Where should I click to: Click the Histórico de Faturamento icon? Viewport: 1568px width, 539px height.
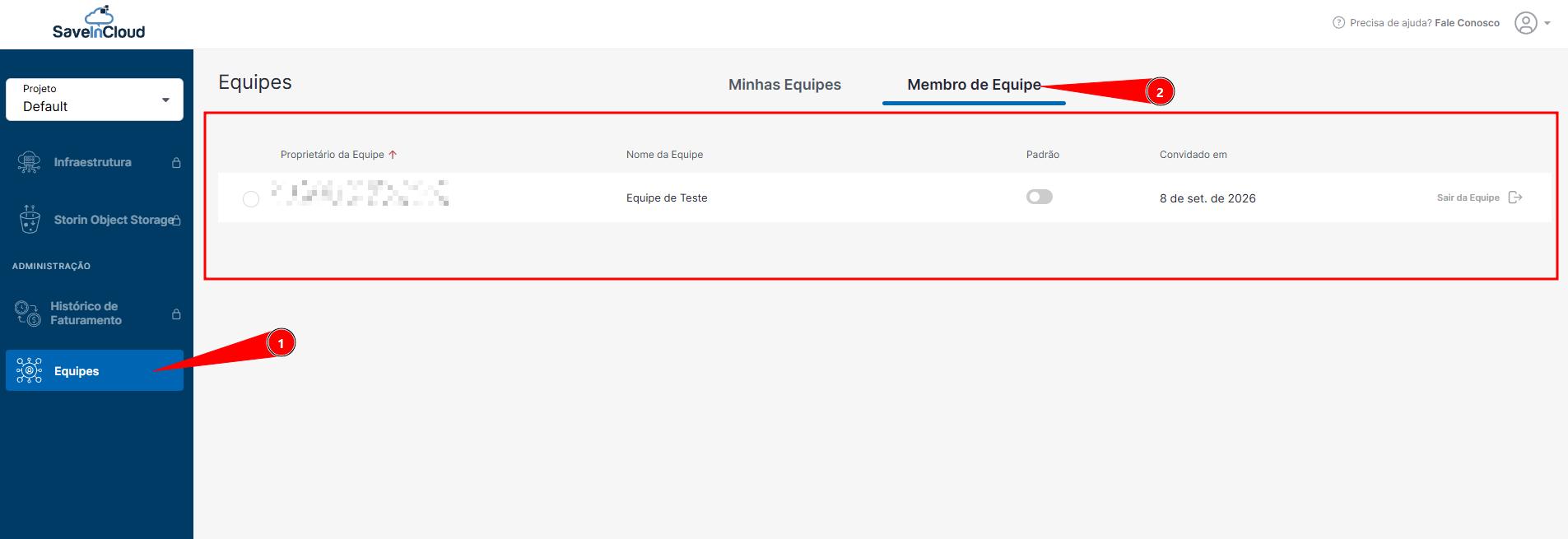[28, 314]
